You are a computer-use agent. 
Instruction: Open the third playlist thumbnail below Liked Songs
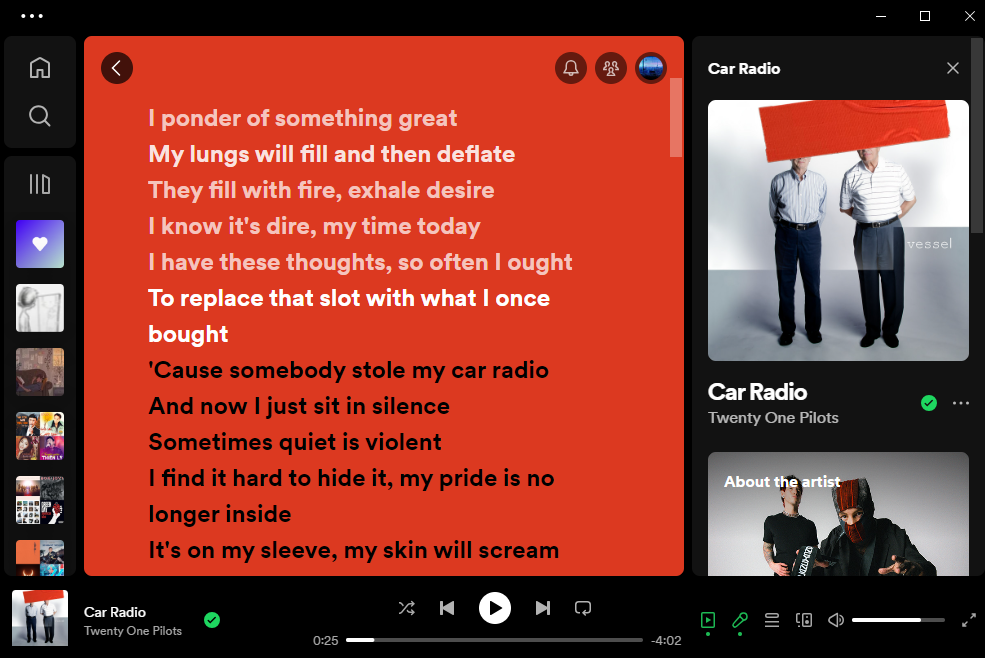tap(40, 372)
